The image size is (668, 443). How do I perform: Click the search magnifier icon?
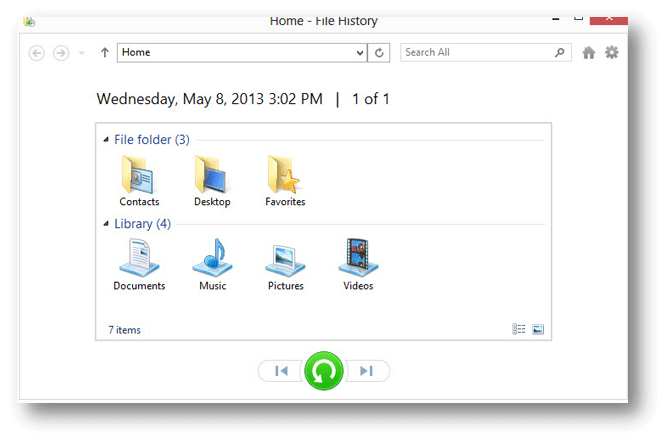click(x=560, y=52)
